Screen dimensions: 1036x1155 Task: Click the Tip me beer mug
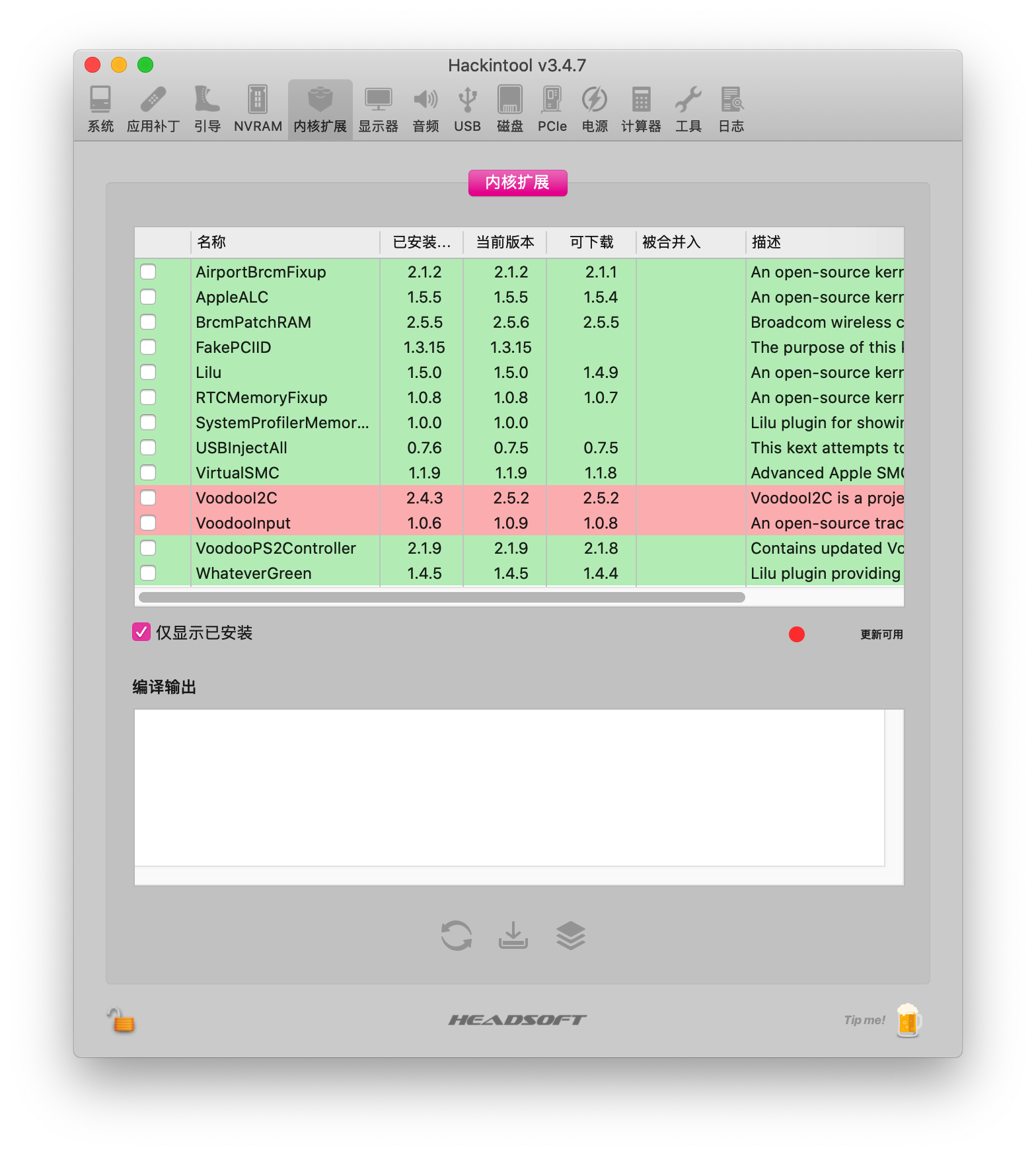tap(908, 1020)
